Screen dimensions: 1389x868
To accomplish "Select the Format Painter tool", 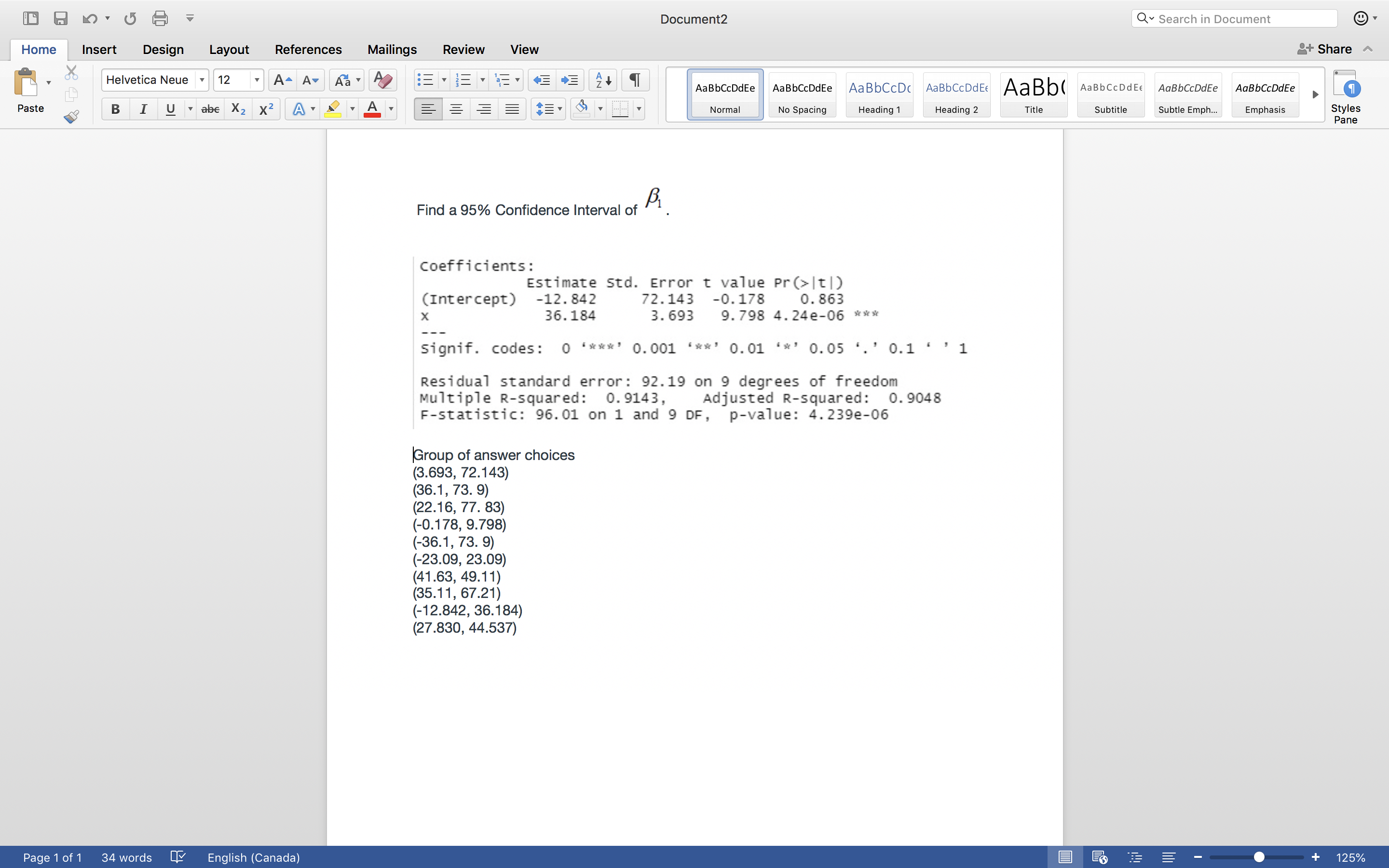I will 71,117.
